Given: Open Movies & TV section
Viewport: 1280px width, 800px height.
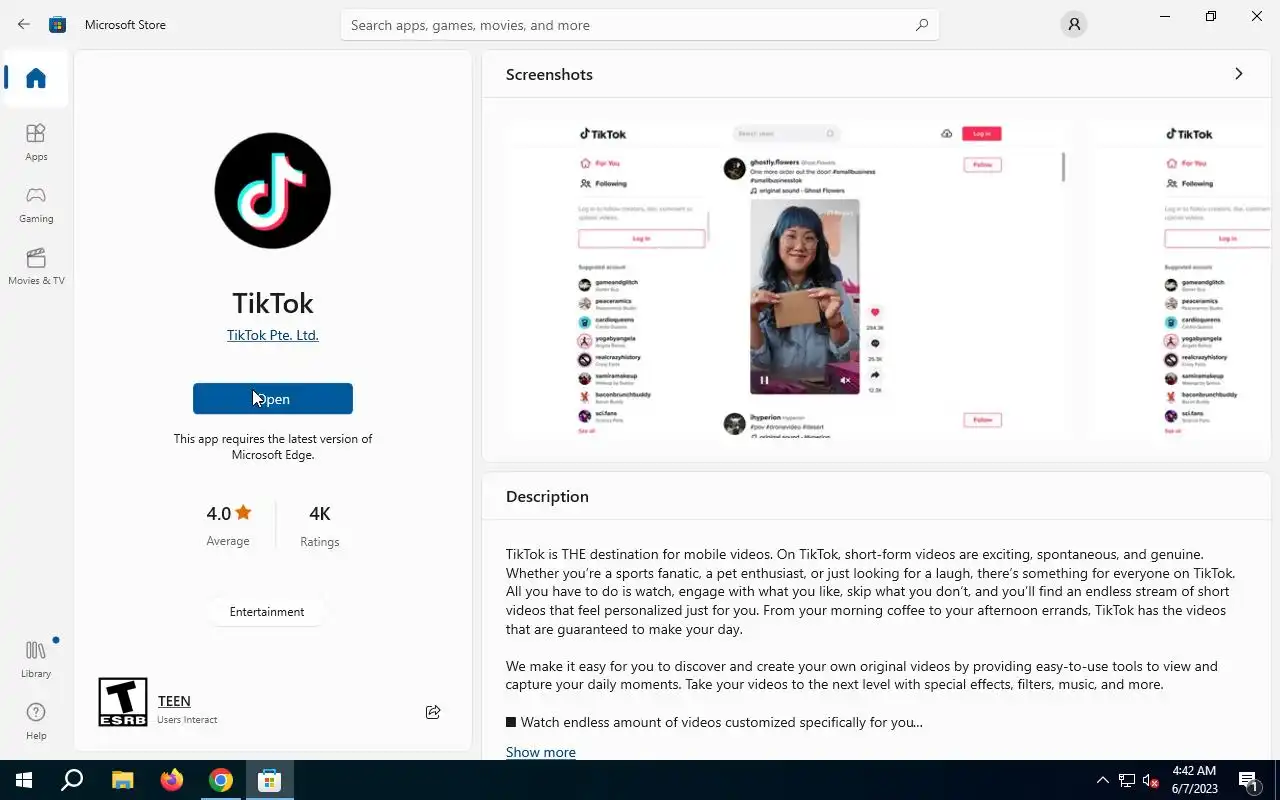Looking at the screenshot, I should click(x=36, y=266).
